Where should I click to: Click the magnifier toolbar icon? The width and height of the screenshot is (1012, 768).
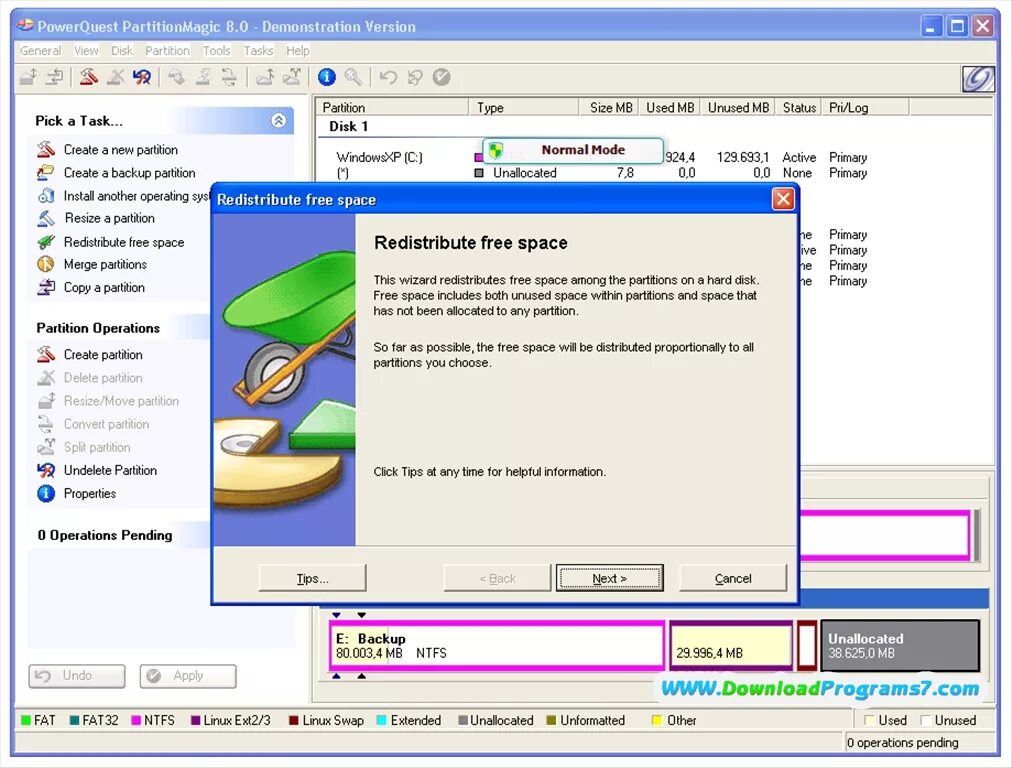click(x=353, y=77)
